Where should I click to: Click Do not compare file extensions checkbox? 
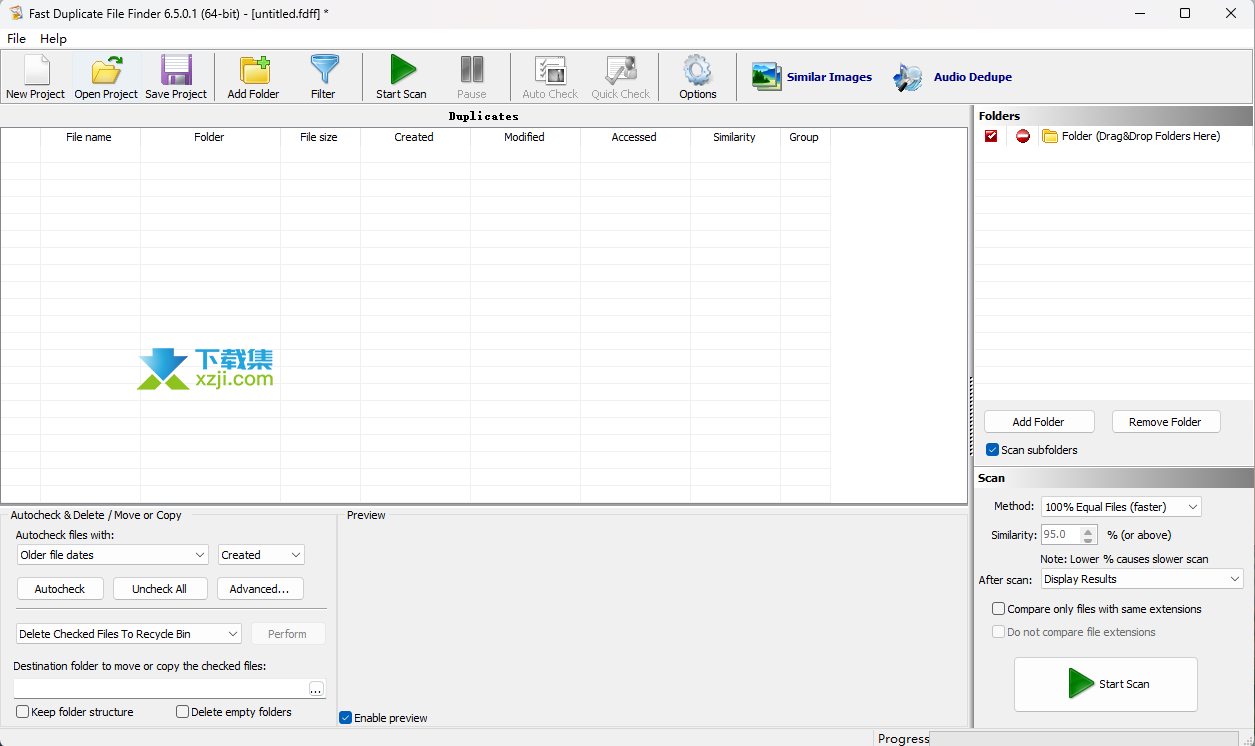point(998,632)
